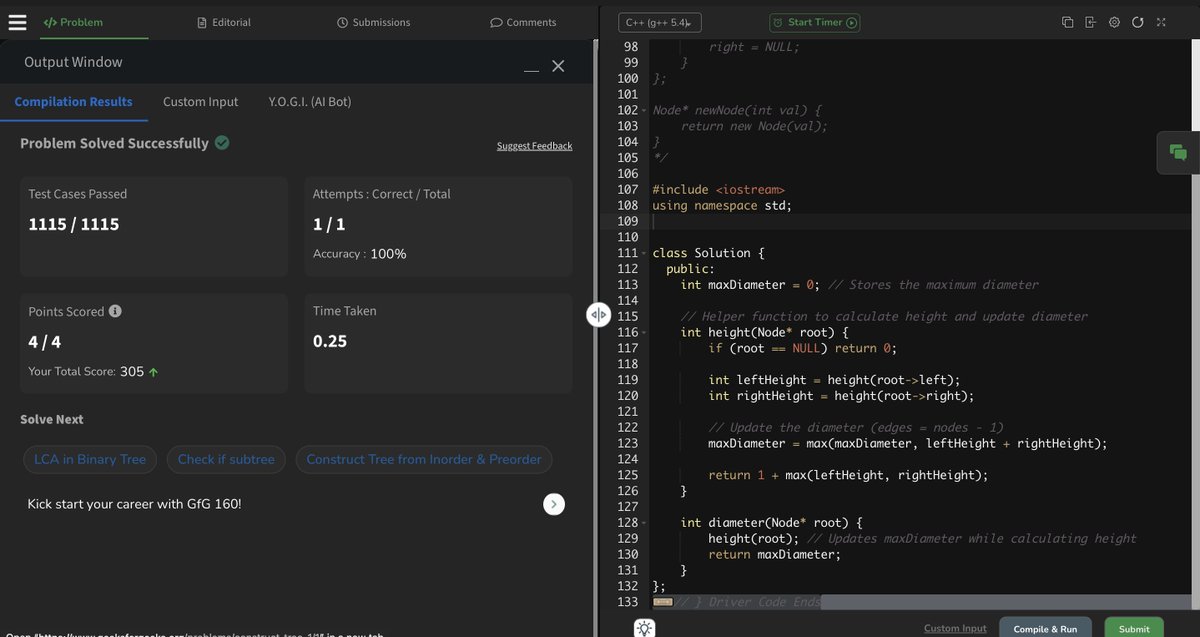Open Construct Tree from Inorder & Preorder
The width and height of the screenshot is (1200, 637).
pos(424,460)
